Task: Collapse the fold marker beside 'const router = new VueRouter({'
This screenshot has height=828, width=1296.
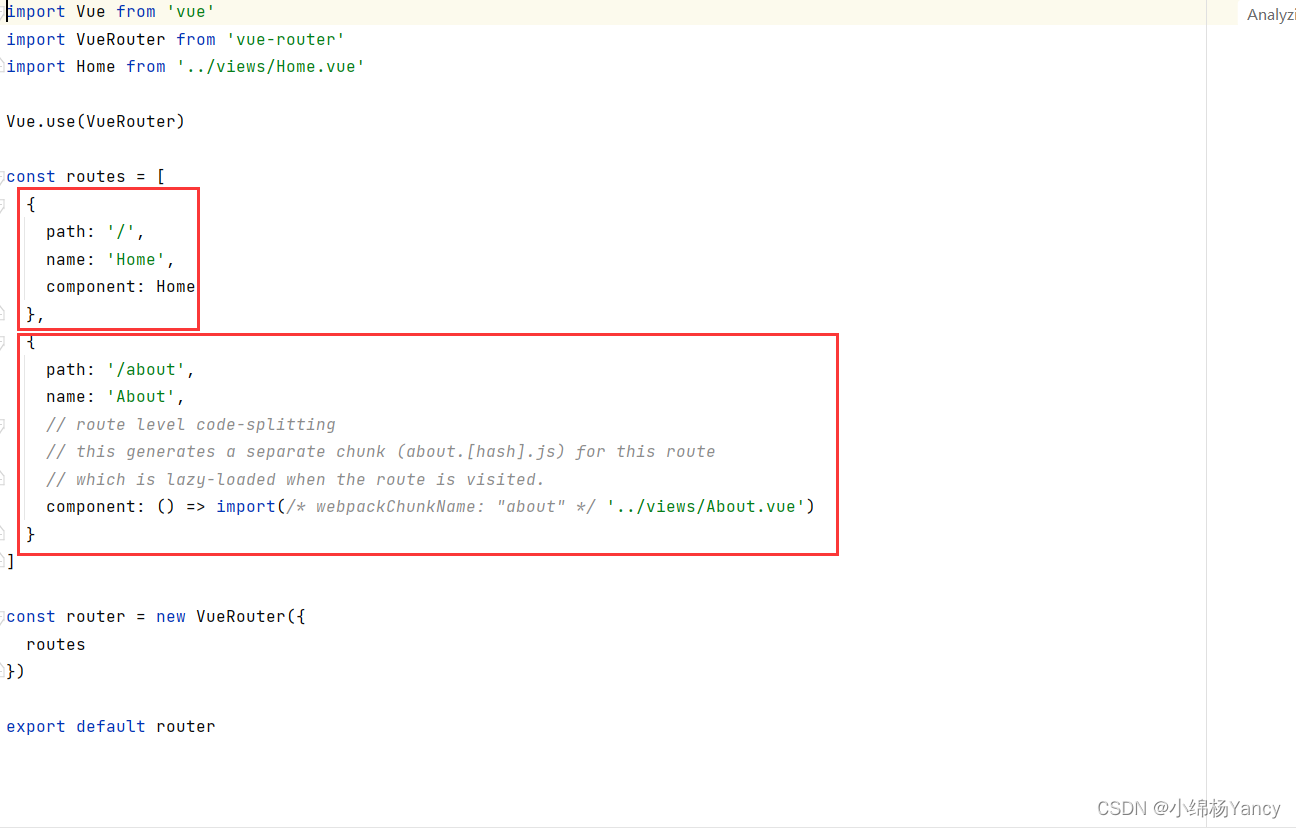Action: (2, 617)
